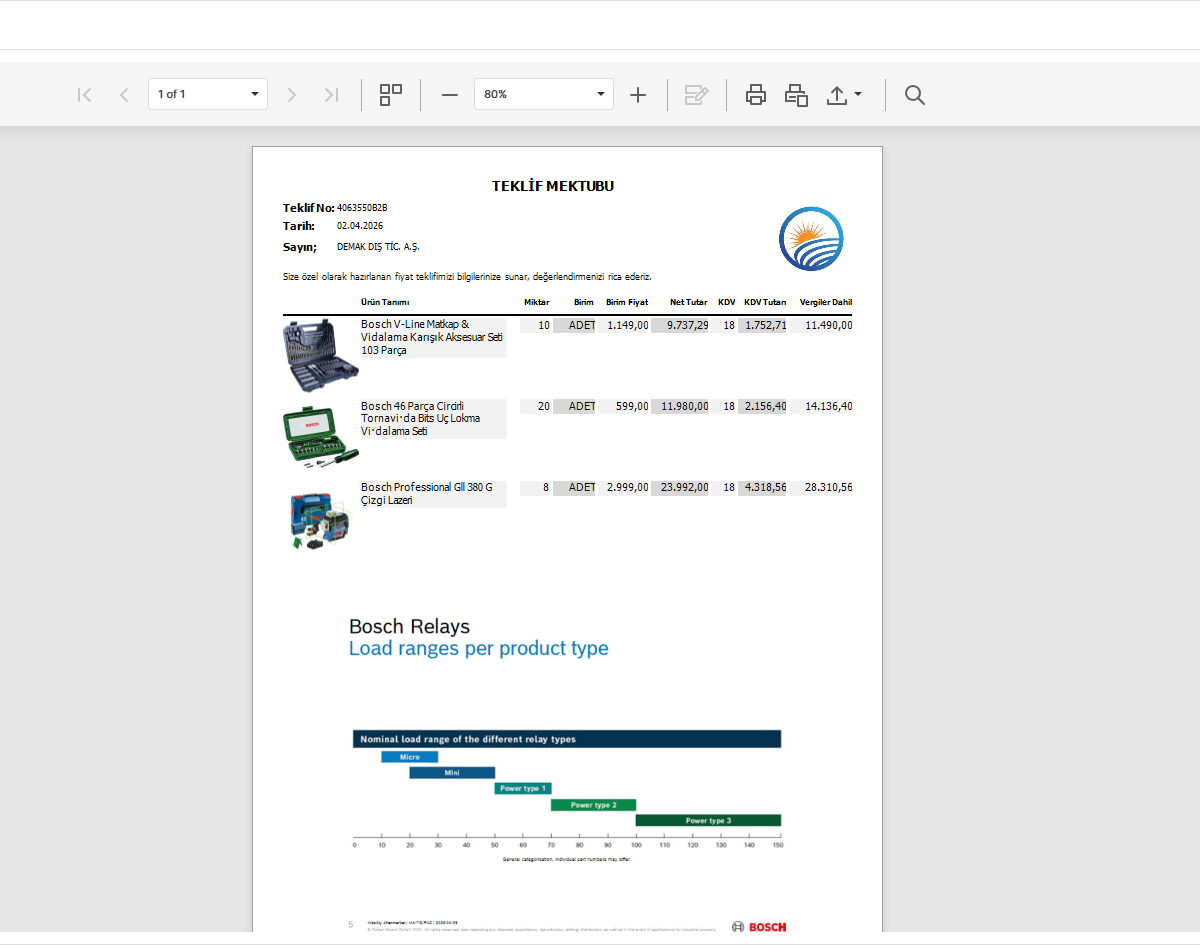
Task: Click 'Ürün Tanımı' column header
Action: click(x=385, y=302)
